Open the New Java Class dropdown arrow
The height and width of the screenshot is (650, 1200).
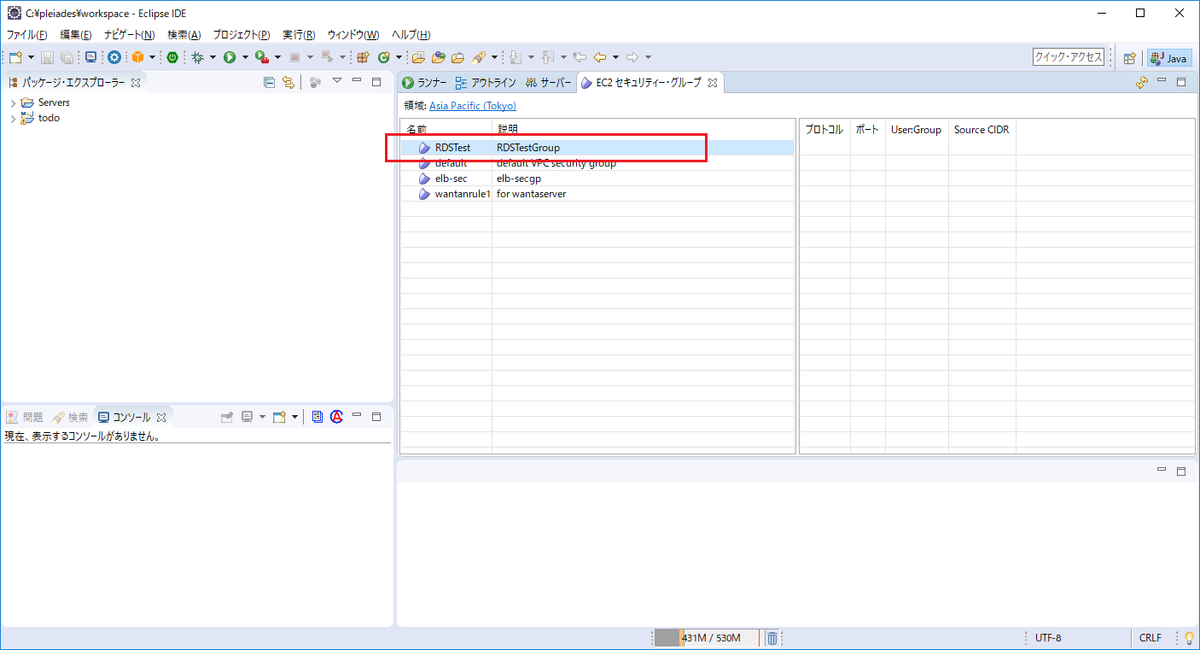click(398, 58)
